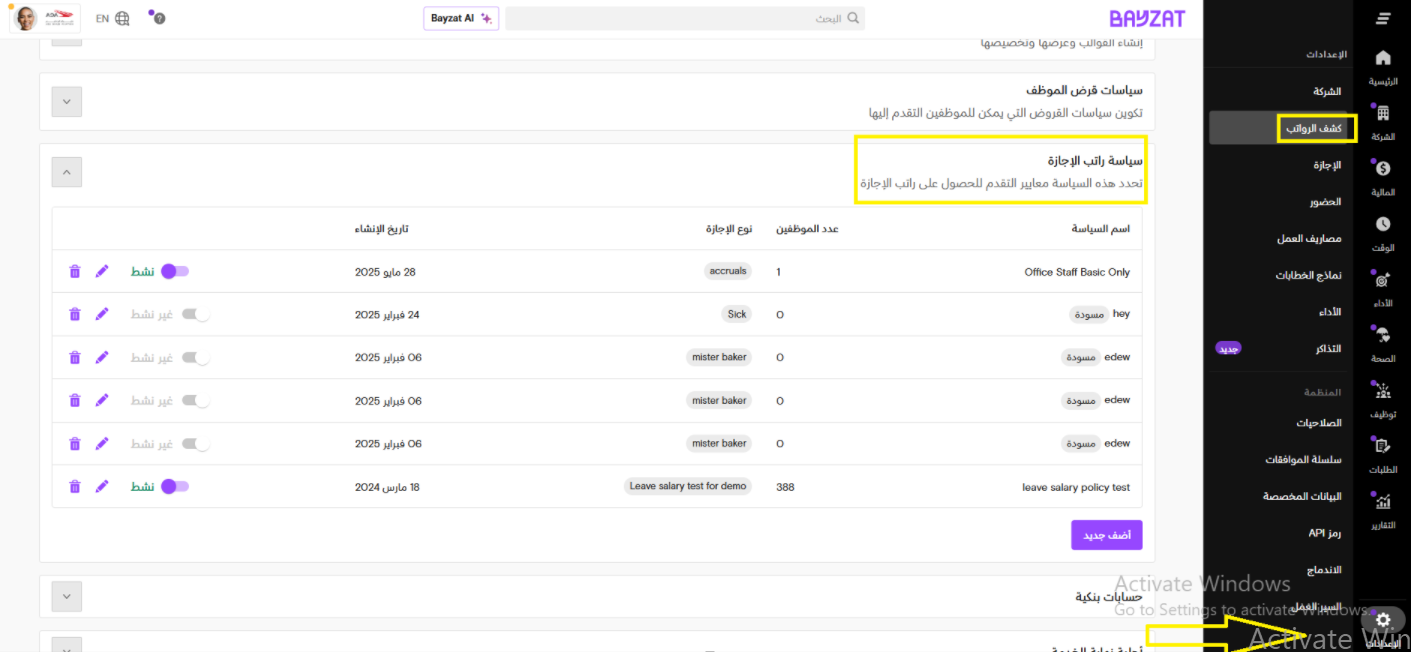Open the توظيف recruitment icon
Image resolution: width=1411 pixels, height=652 pixels.
1383,391
